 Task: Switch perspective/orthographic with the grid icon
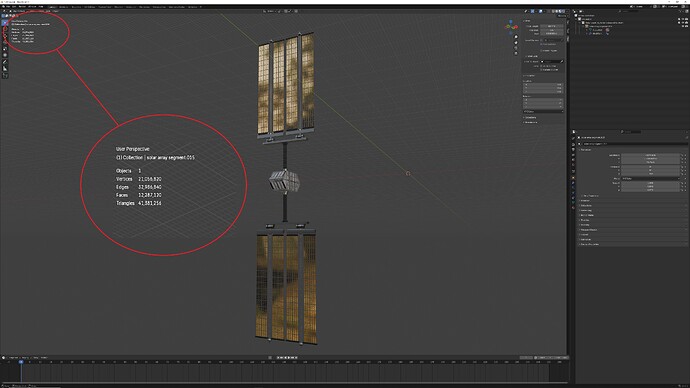(516, 53)
